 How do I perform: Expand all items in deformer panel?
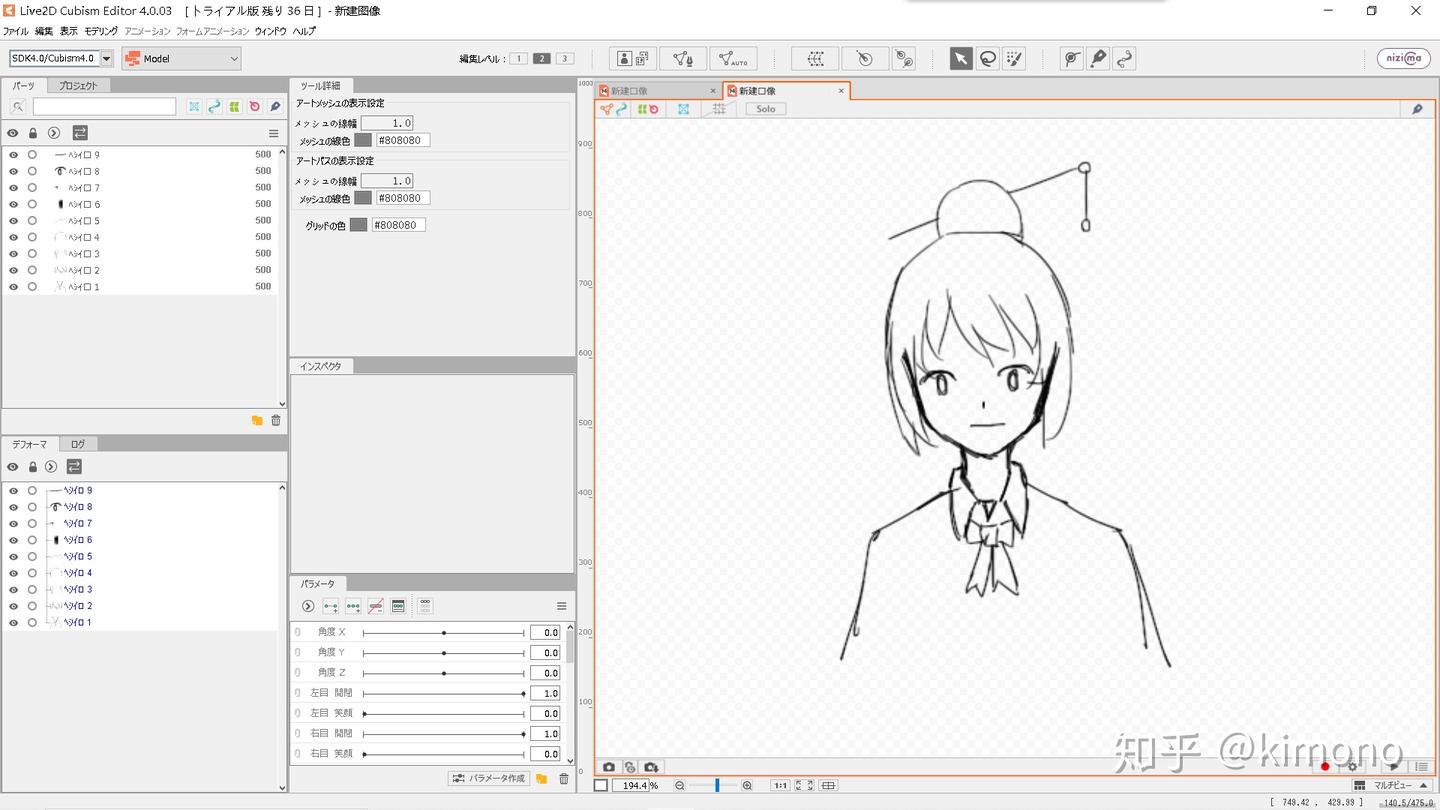pyautogui.click(x=51, y=467)
